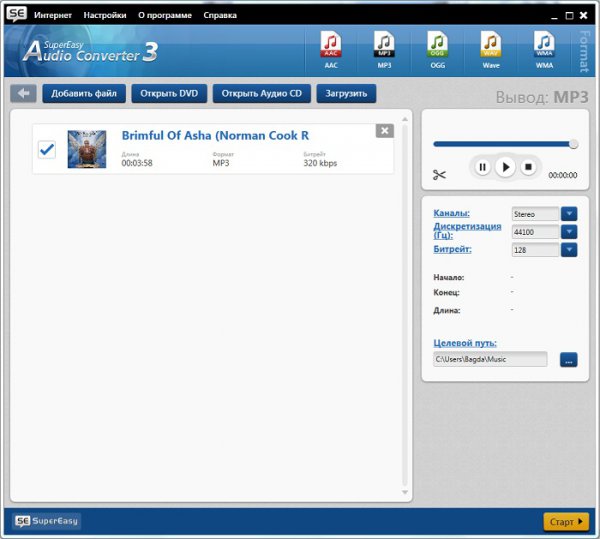Open the Интернет menu
This screenshot has width=600, height=539.
[x=53, y=15]
